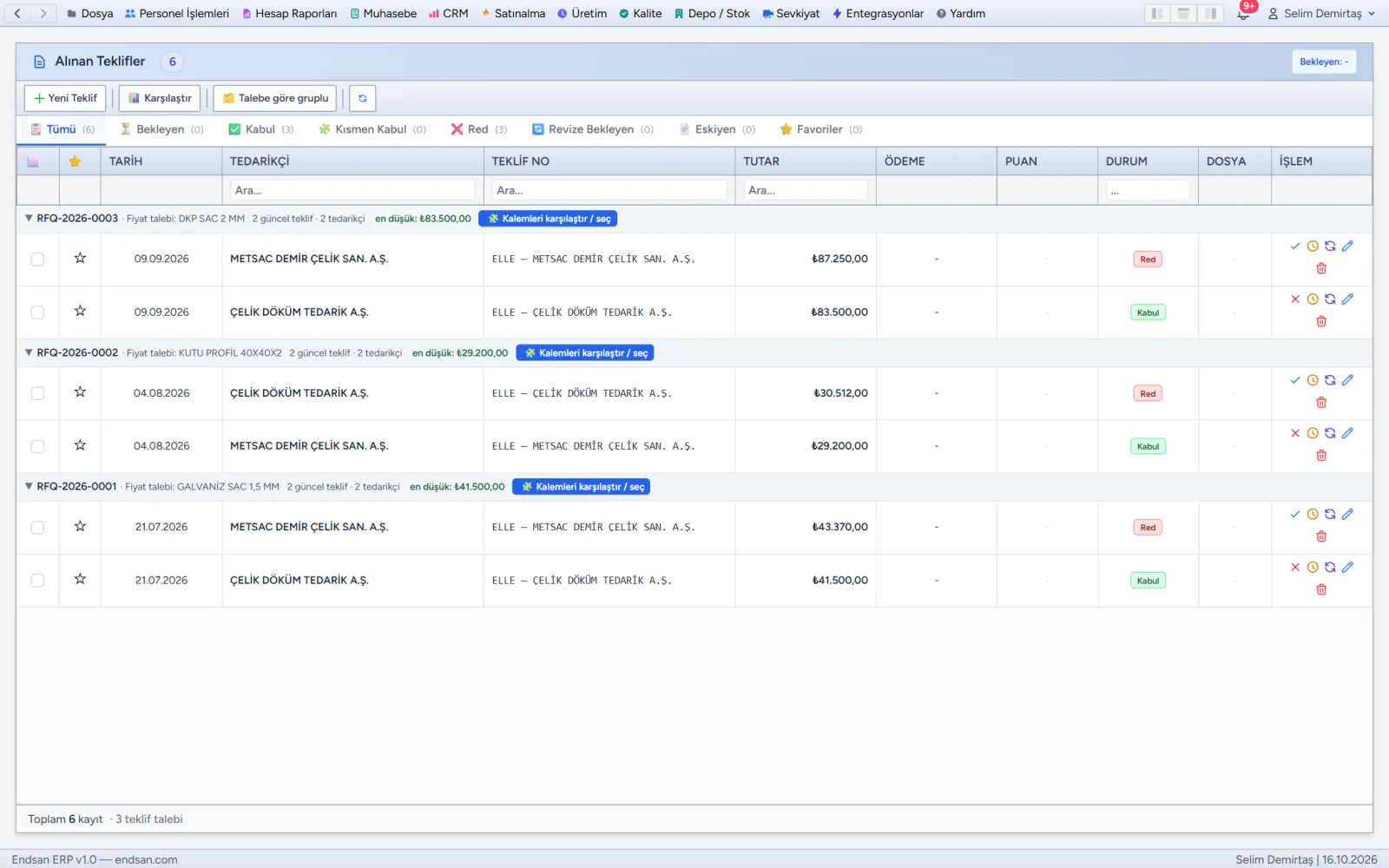Mark the ₺41.500,00 offer as favorite
The height and width of the screenshot is (868, 1389).
(80, 579)
